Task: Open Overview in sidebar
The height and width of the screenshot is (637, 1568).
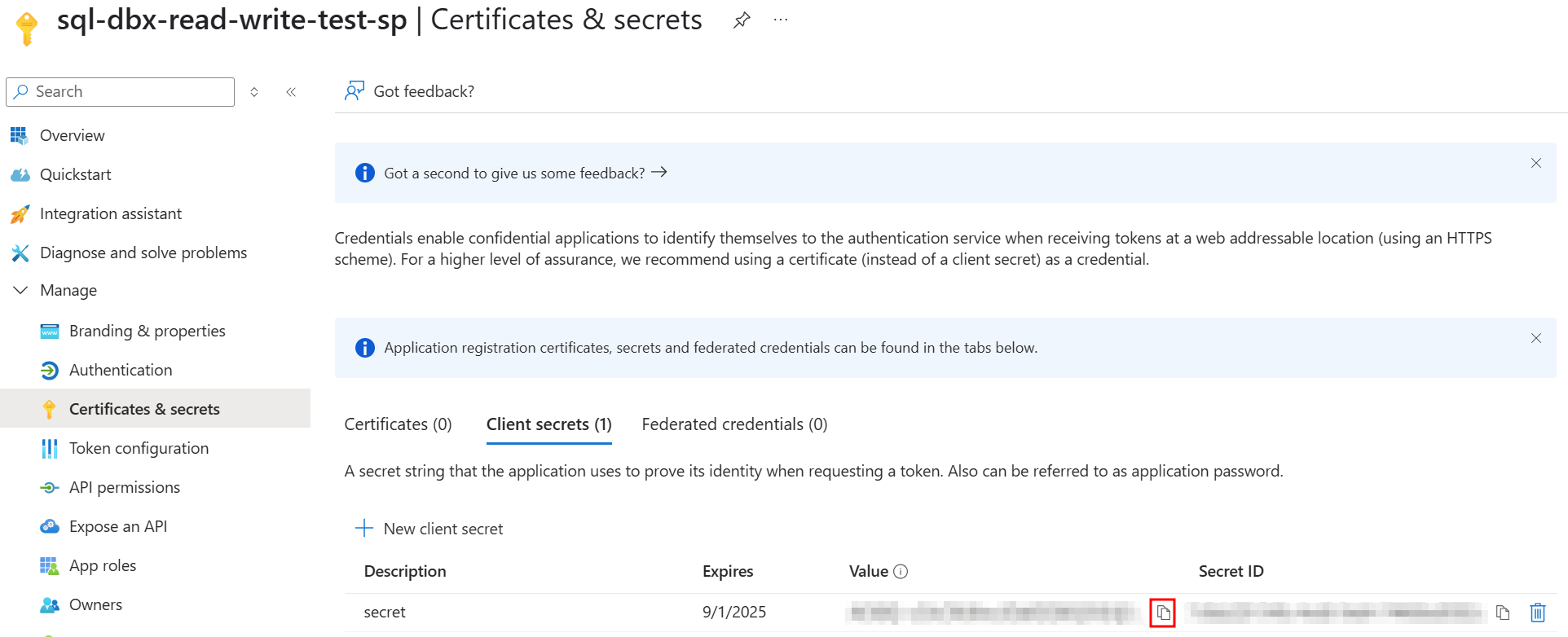Action: [72, 135]
